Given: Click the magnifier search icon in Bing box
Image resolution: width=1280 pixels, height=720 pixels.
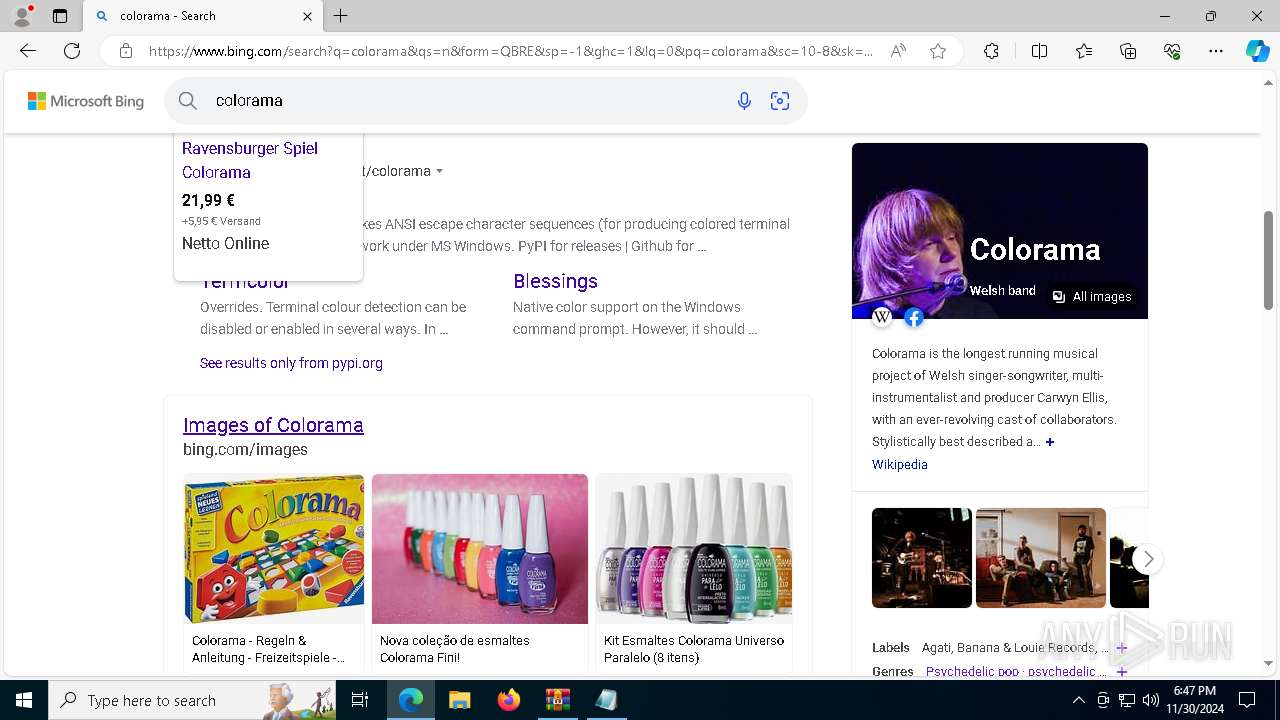Looking at the screenshot, I should [x=188, y=101].
